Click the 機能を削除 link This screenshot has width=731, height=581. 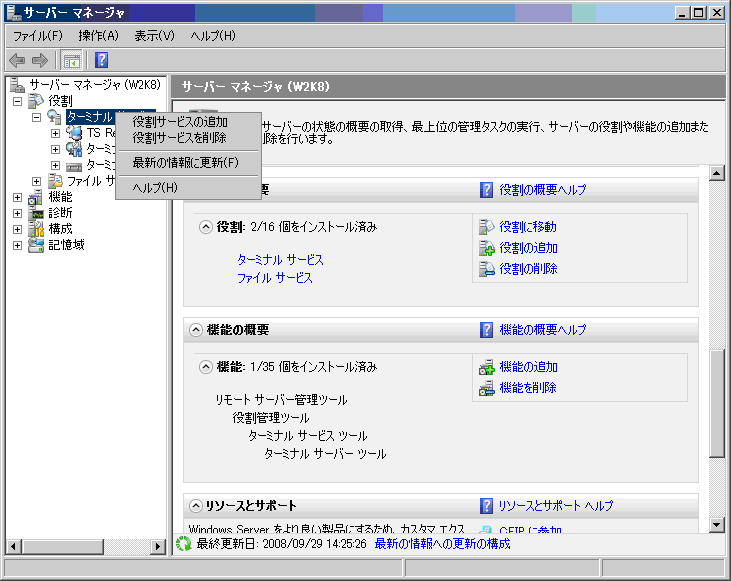tap(528, 388)
